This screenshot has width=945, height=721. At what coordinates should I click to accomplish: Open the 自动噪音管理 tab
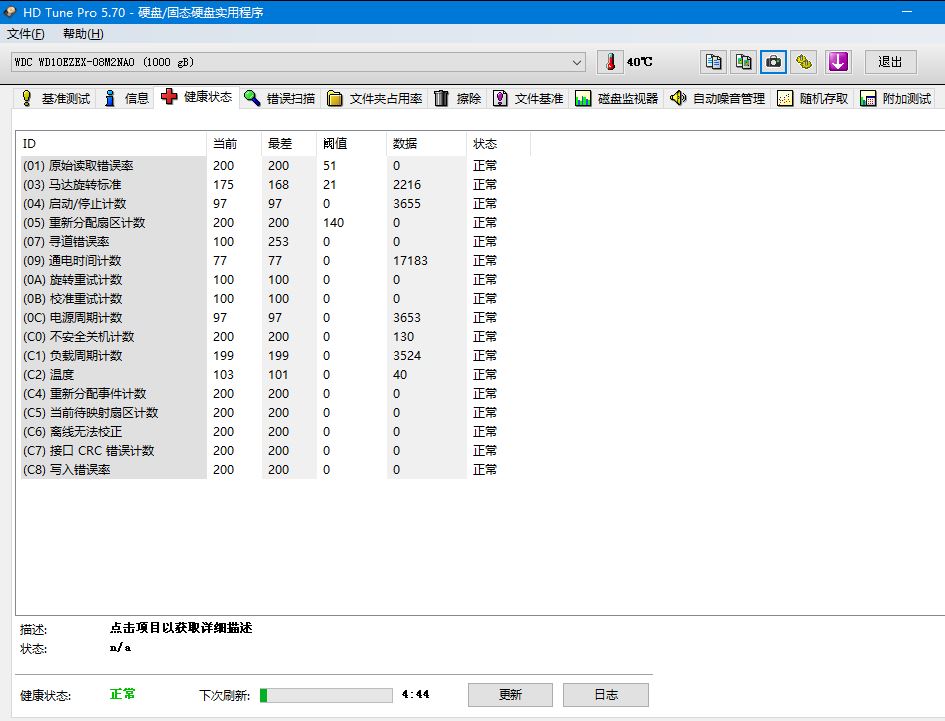pyautogui.click(x=717, y=98)
